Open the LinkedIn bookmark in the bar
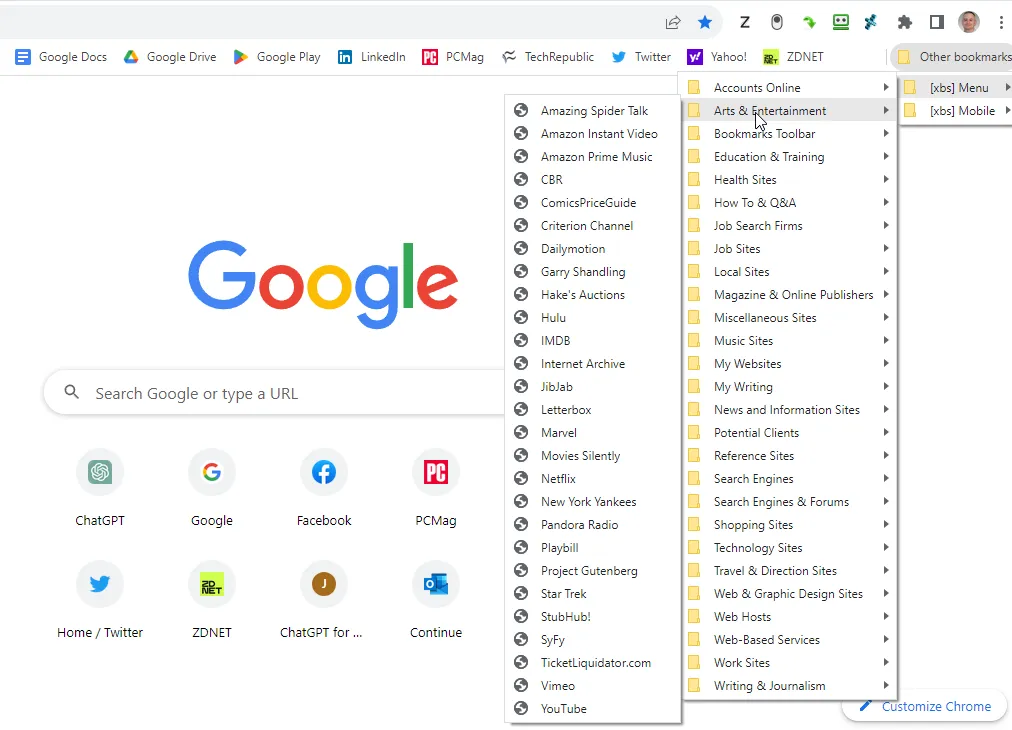 372,57
